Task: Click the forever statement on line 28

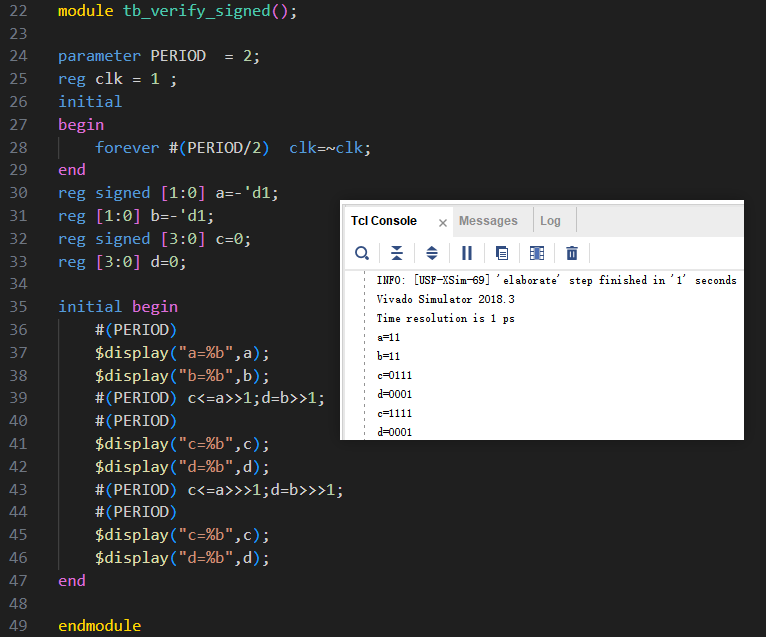Action: pyautogui.click(x=127, y=147)
